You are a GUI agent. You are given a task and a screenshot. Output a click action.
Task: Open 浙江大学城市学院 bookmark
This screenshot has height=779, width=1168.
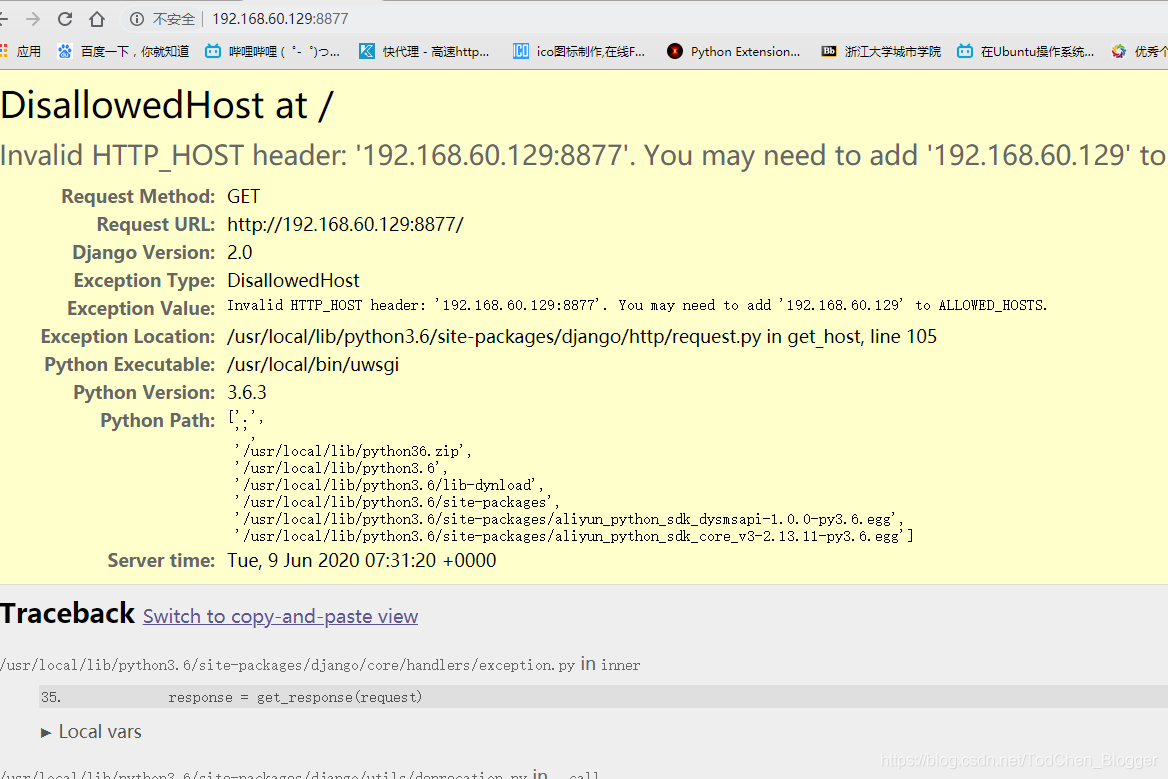click(880, 51)
